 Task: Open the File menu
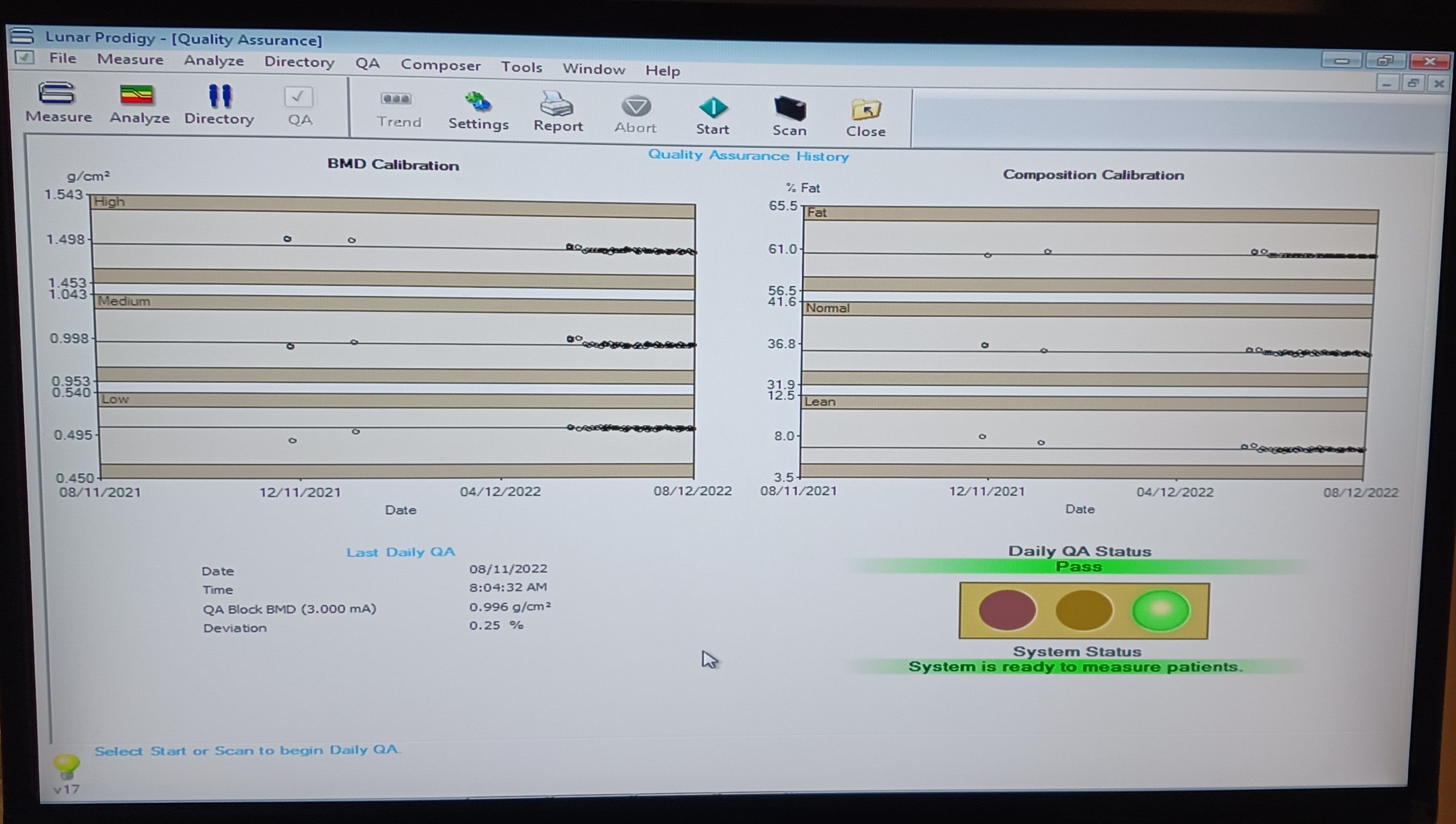pos(62,58)
